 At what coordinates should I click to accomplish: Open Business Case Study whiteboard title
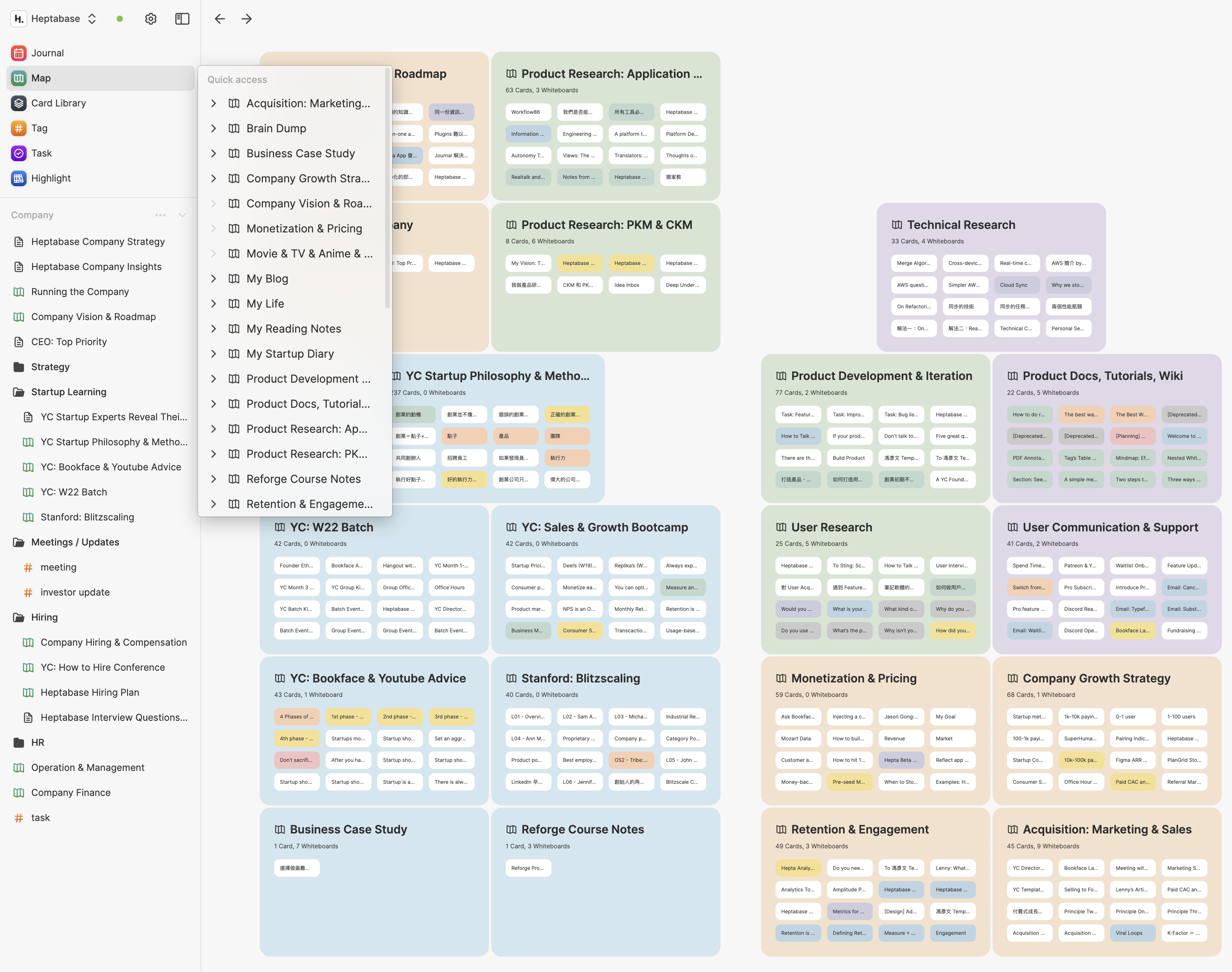point(348,830)
